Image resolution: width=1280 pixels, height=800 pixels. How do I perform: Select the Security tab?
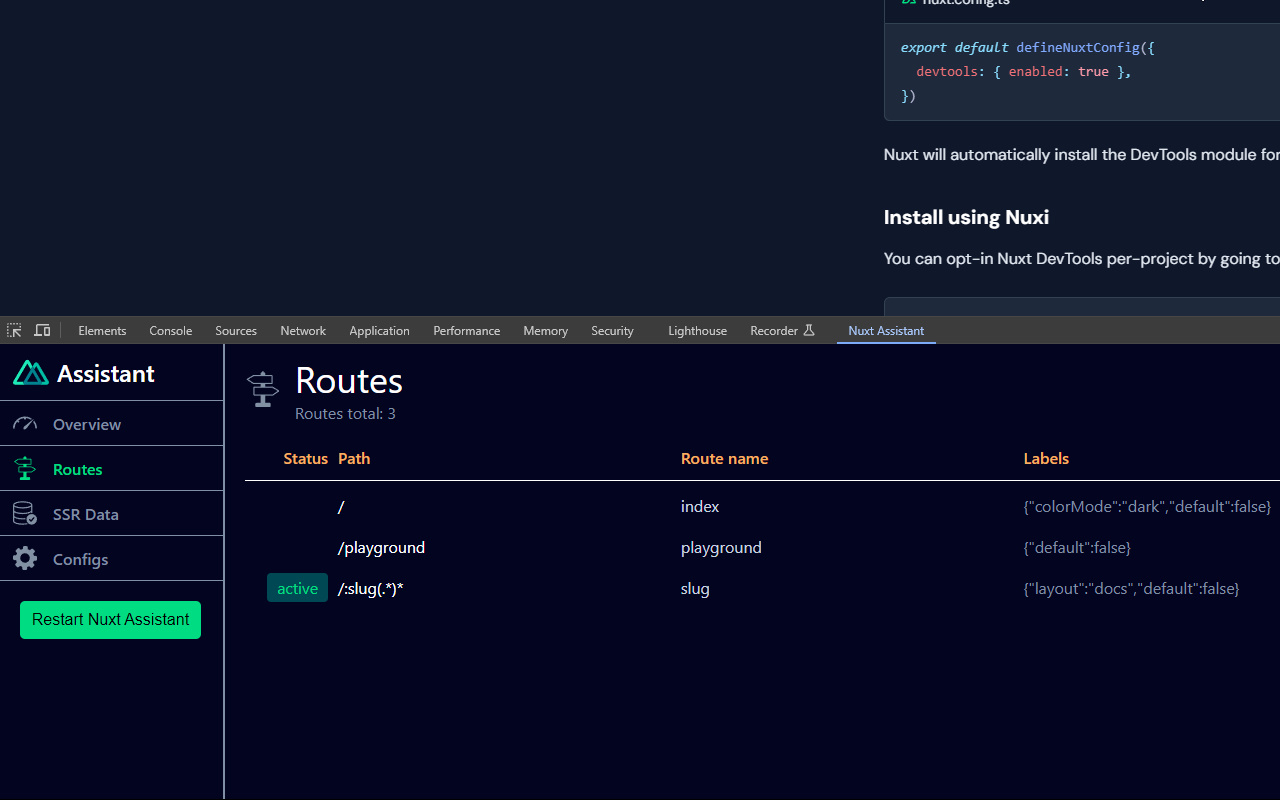pos(612,331)
